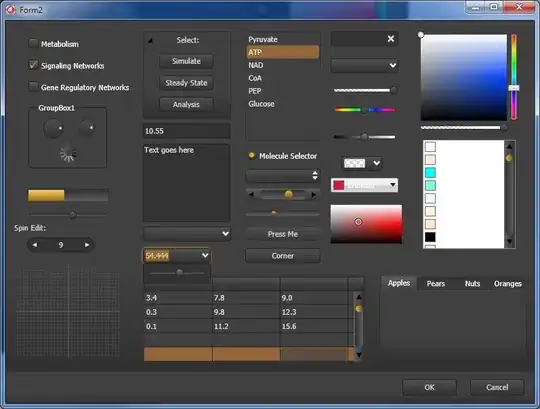
Task: Open the red color name dropdown
Action: (x=392, y=185)
